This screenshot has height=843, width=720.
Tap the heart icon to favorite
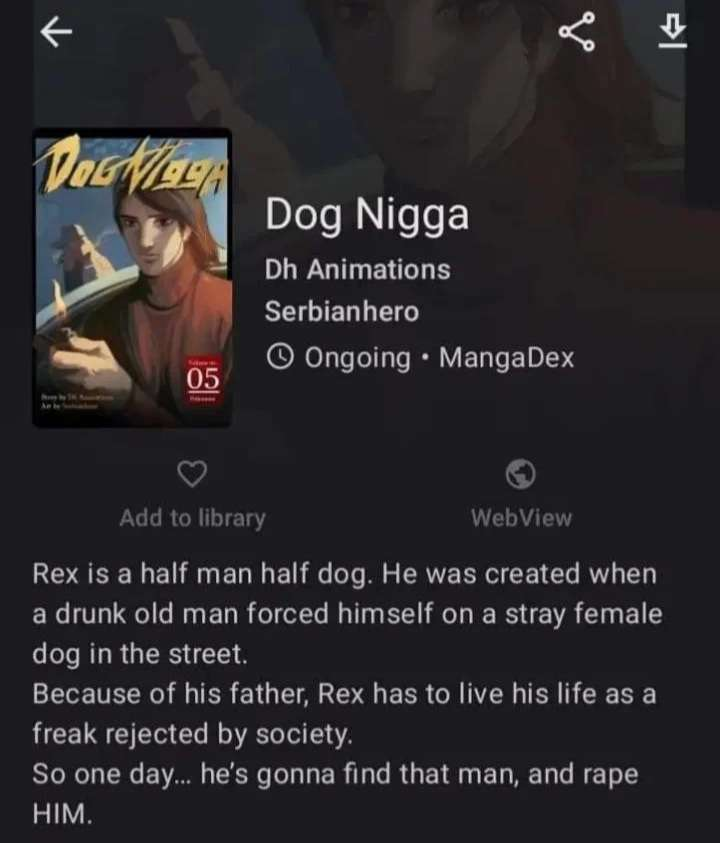pyautogui.click(x=192, y=474)
